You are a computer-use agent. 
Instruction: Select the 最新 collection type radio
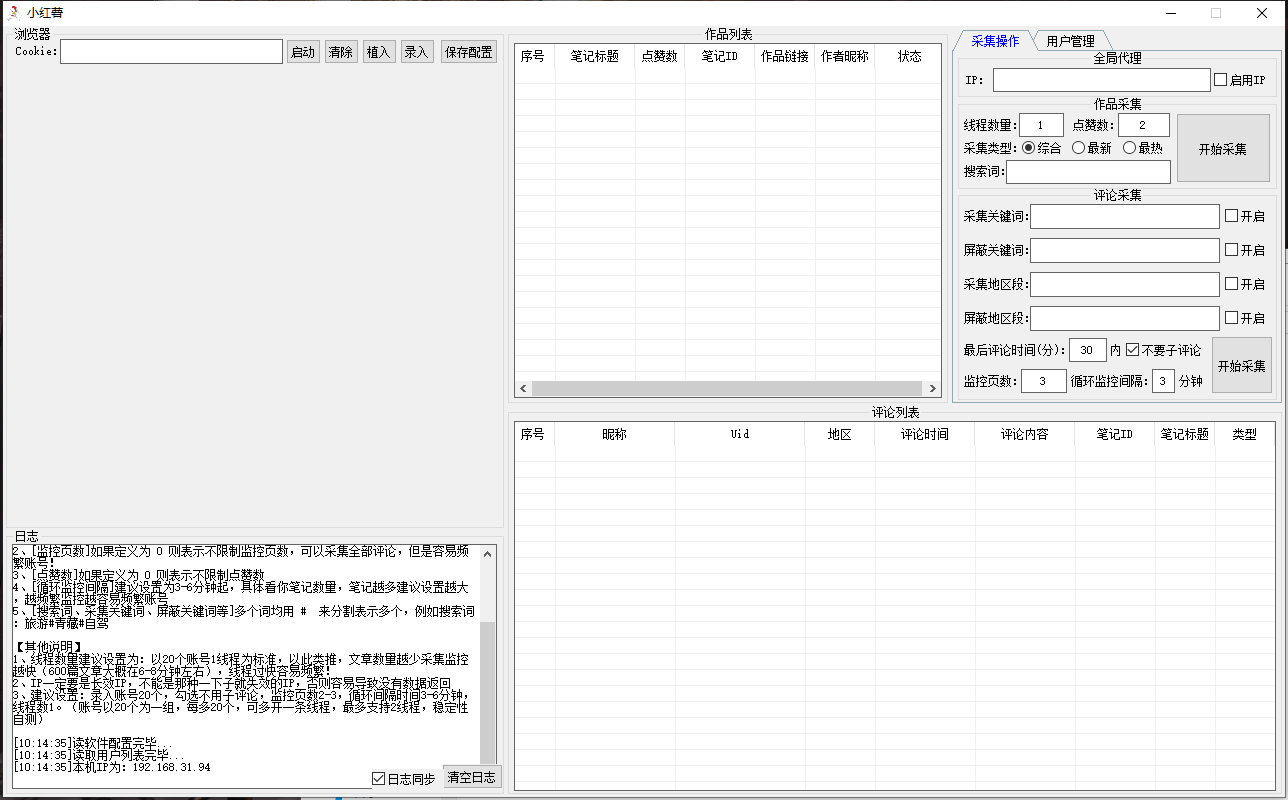pyautogui.click(x=1078, y=148)
